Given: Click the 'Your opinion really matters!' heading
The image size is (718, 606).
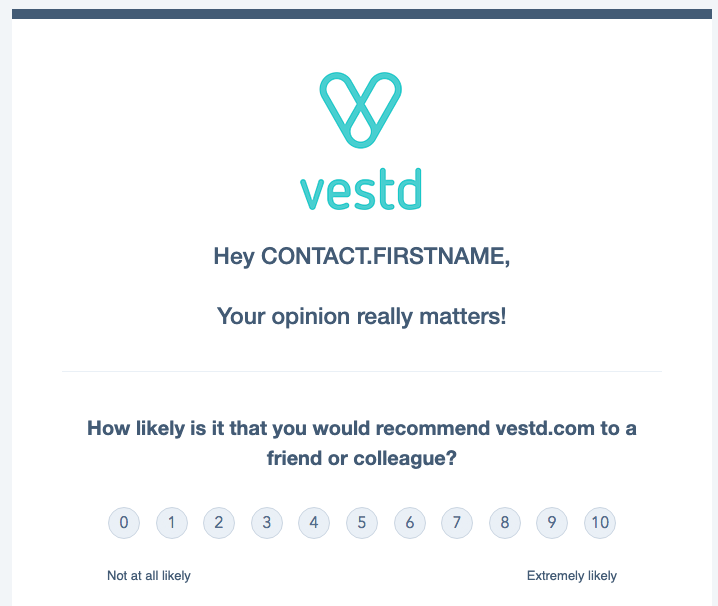Looking at the screenshot, I should (x=362, y=317).
